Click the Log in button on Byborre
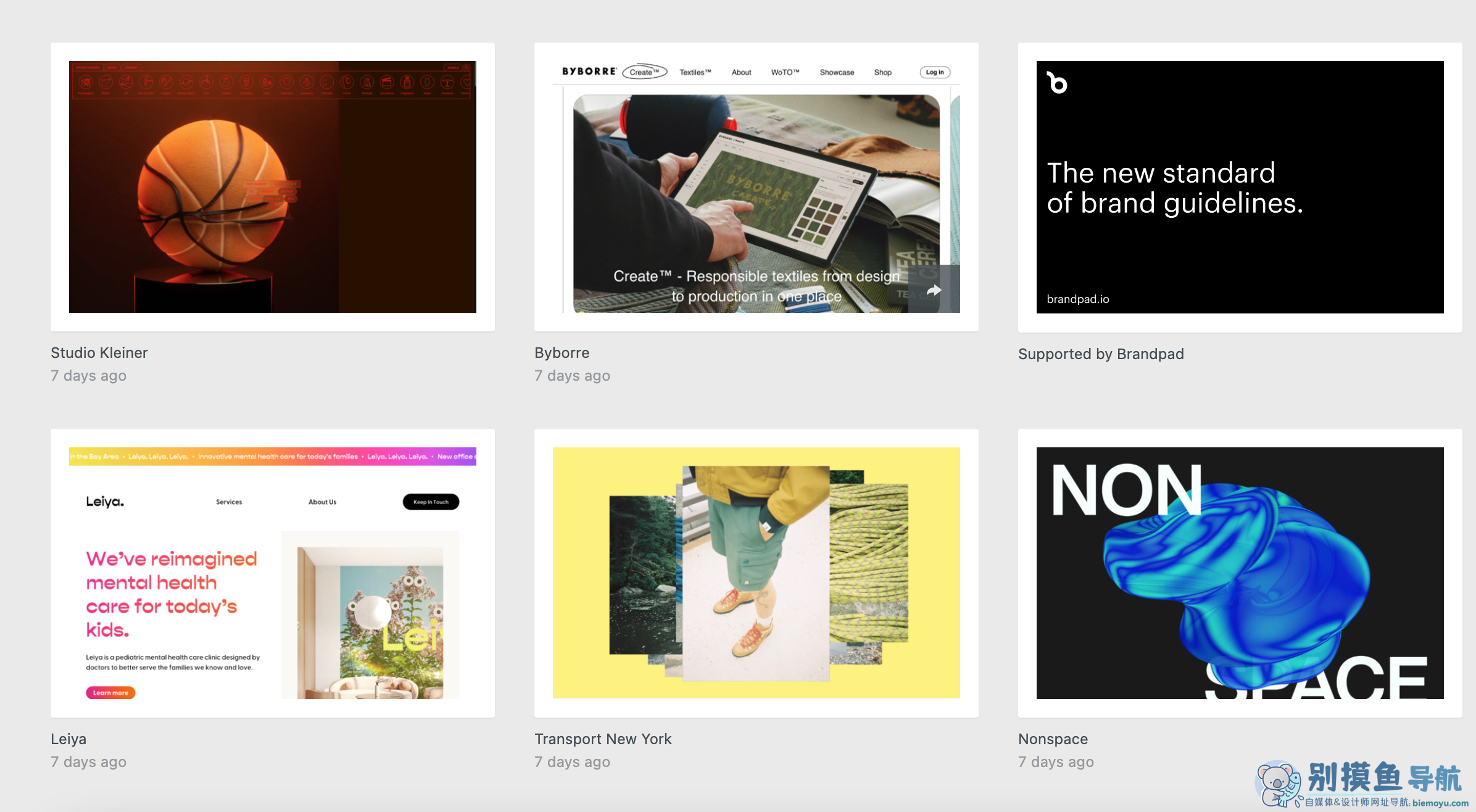This screenshot has width=1476, height=812. pyautogui.click(x=934, y=72)
